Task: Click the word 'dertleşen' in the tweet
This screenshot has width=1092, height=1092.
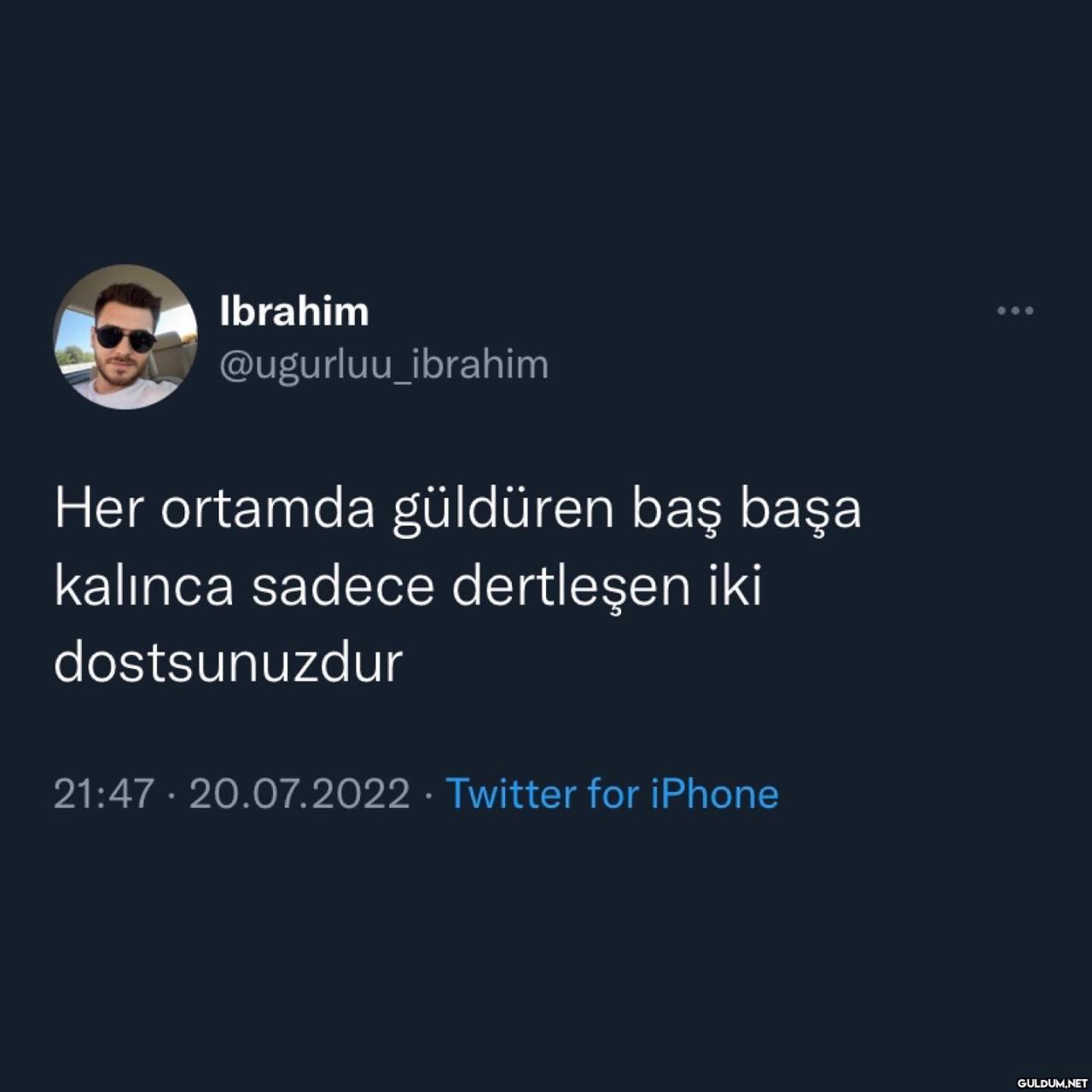Action: click(570, 588)
